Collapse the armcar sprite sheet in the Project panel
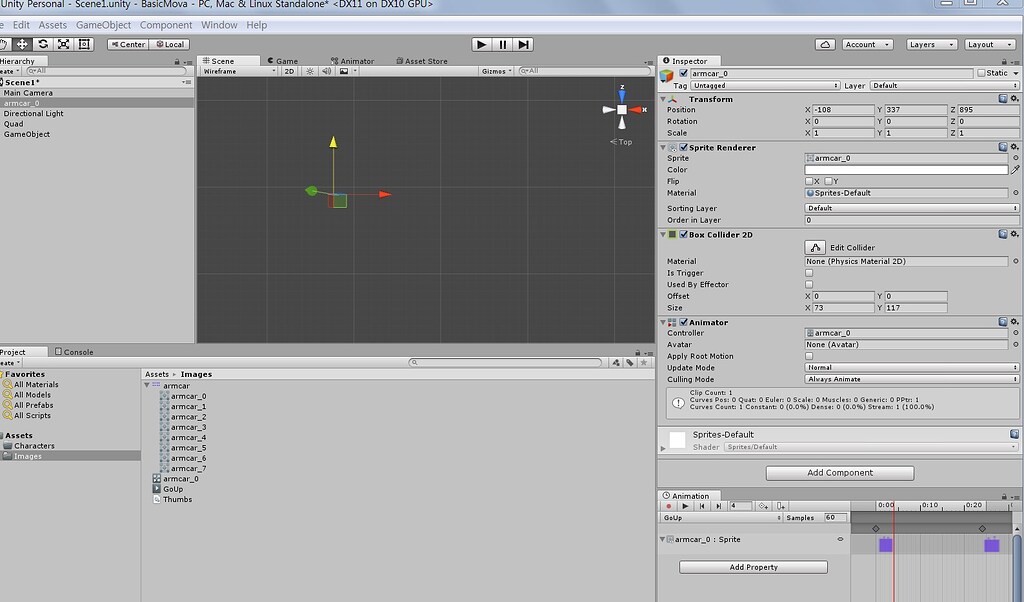Viewport: 1024px width, 602px height. pyautogui.click(x=147, y=385)
